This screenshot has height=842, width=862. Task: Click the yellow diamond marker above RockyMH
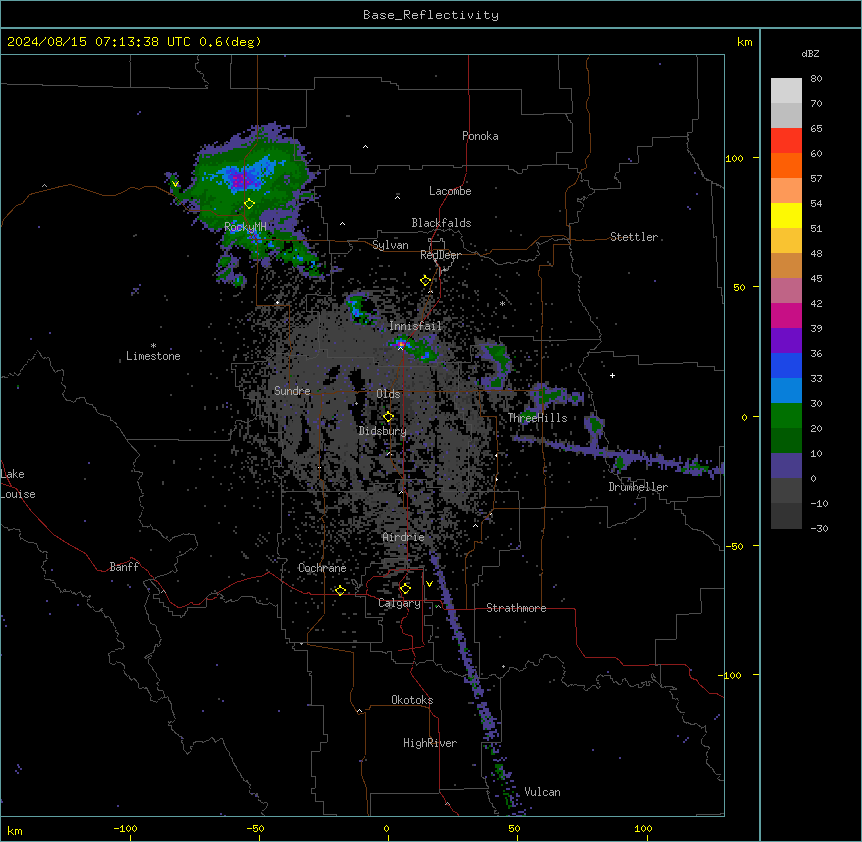pyautogui.click(x=250, y=204)
